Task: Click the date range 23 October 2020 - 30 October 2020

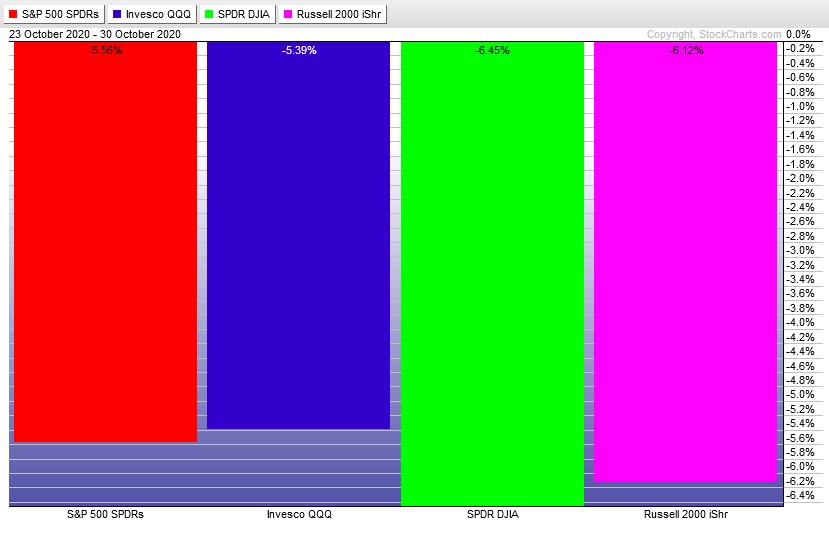Action: [95, 34]
